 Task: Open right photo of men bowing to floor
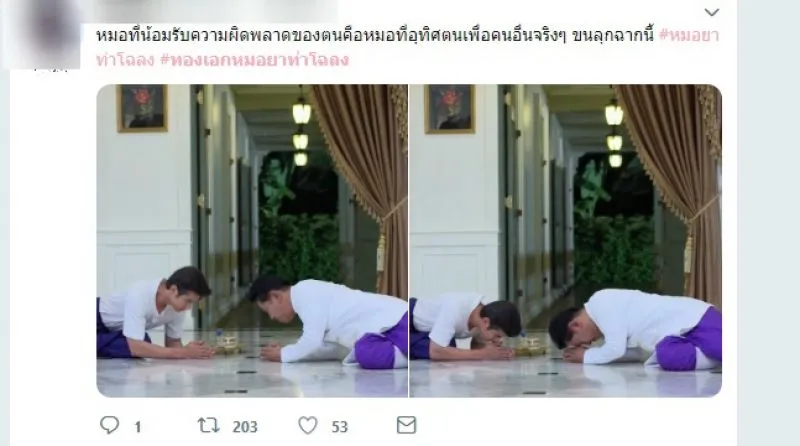point(566,240)
